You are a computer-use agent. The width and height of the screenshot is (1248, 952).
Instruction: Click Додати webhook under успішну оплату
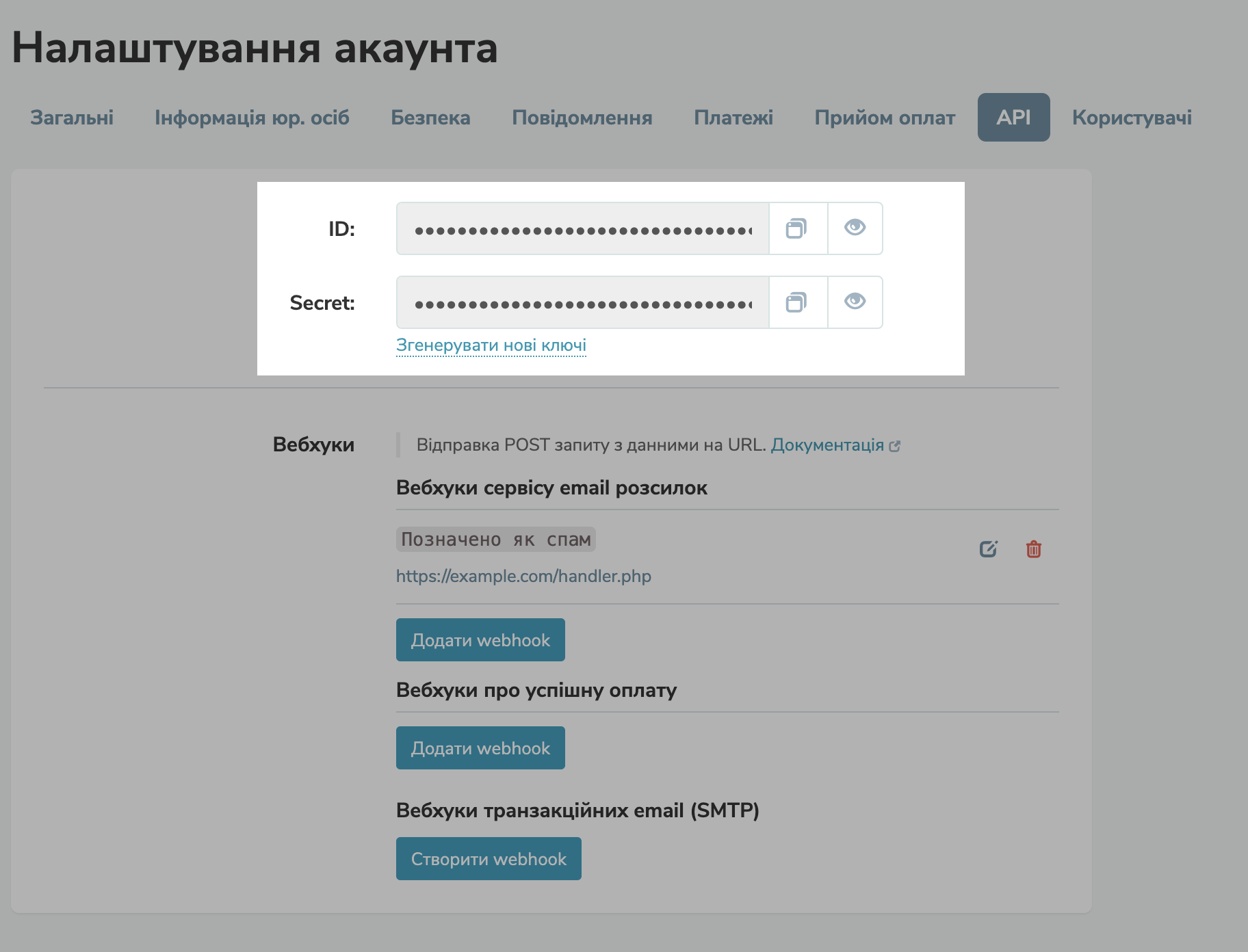click(x=480, y=748)
